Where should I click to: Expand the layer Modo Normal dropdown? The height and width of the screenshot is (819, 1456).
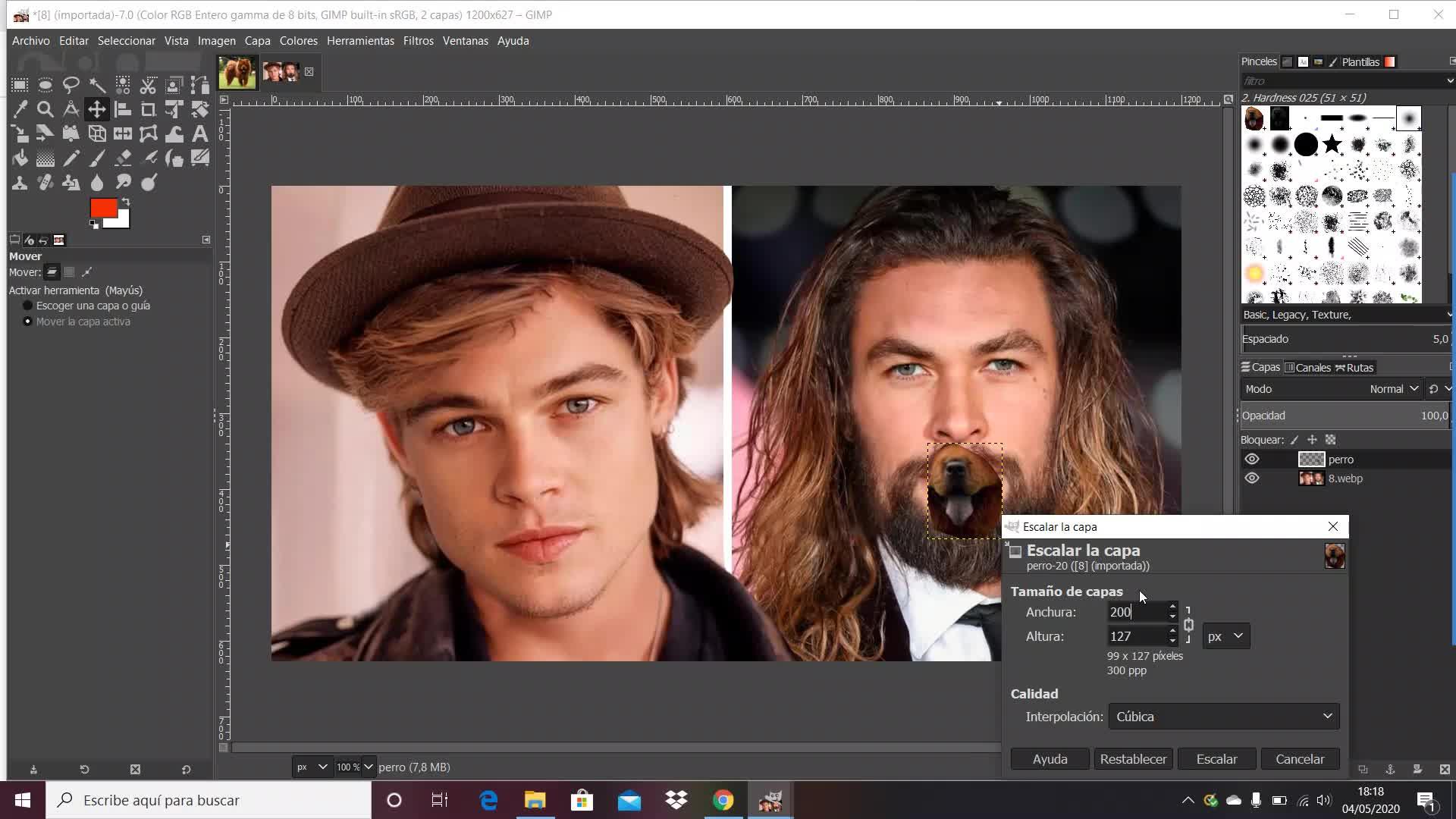tap(1394, 389)
